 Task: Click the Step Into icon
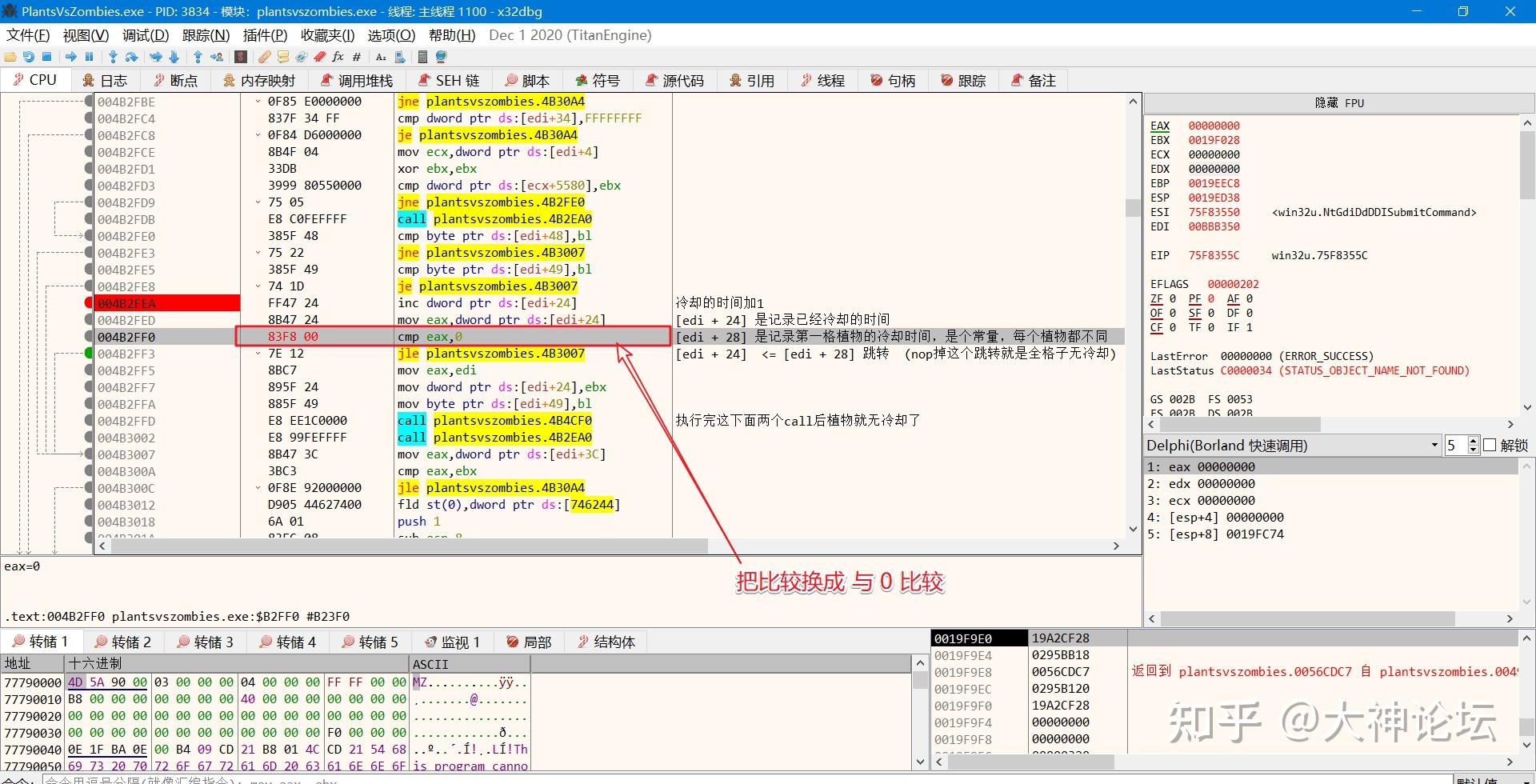pos(113,57)
